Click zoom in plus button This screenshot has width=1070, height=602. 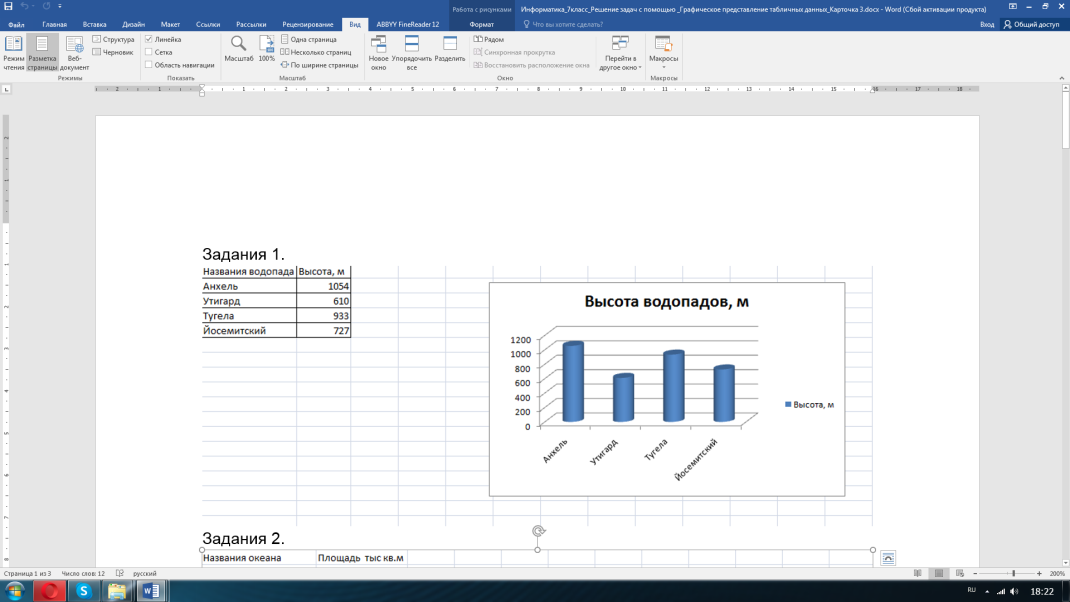[x=1039, y=573]
